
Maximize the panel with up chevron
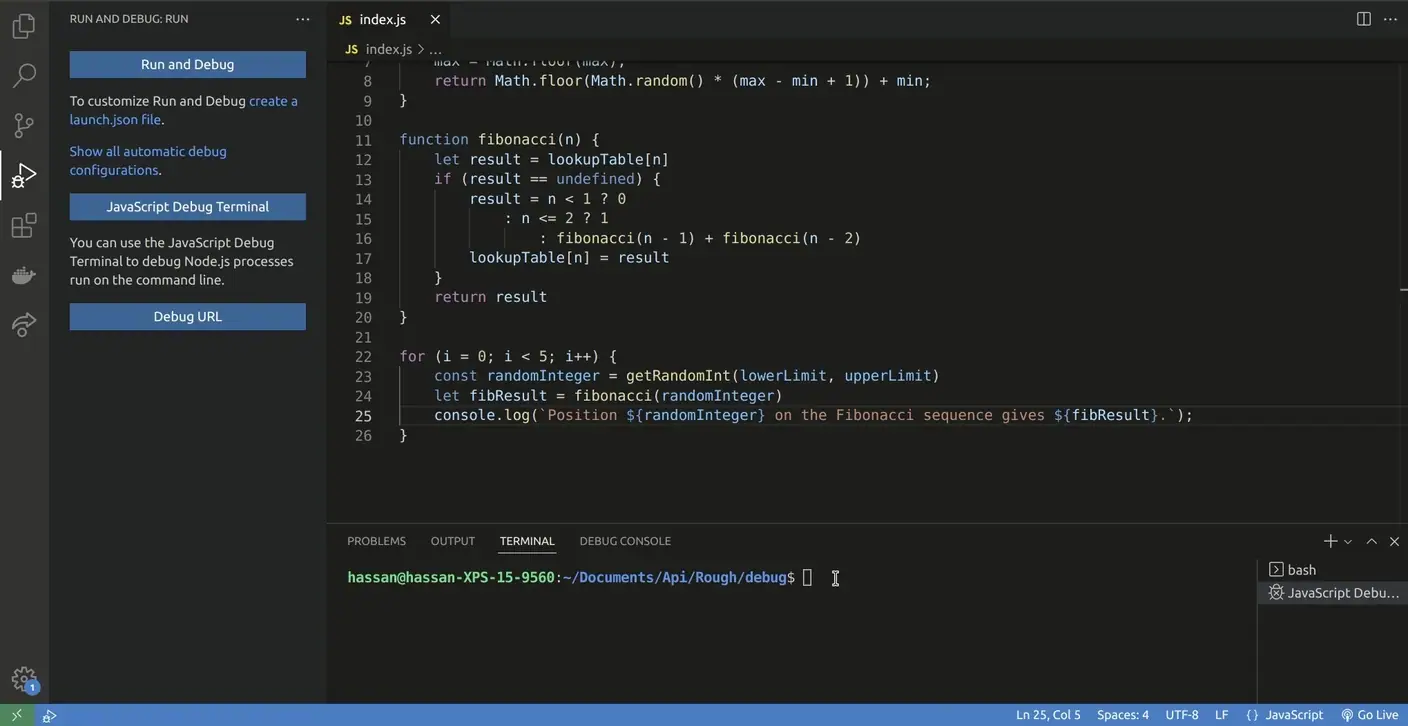(x=1372, y=541)
